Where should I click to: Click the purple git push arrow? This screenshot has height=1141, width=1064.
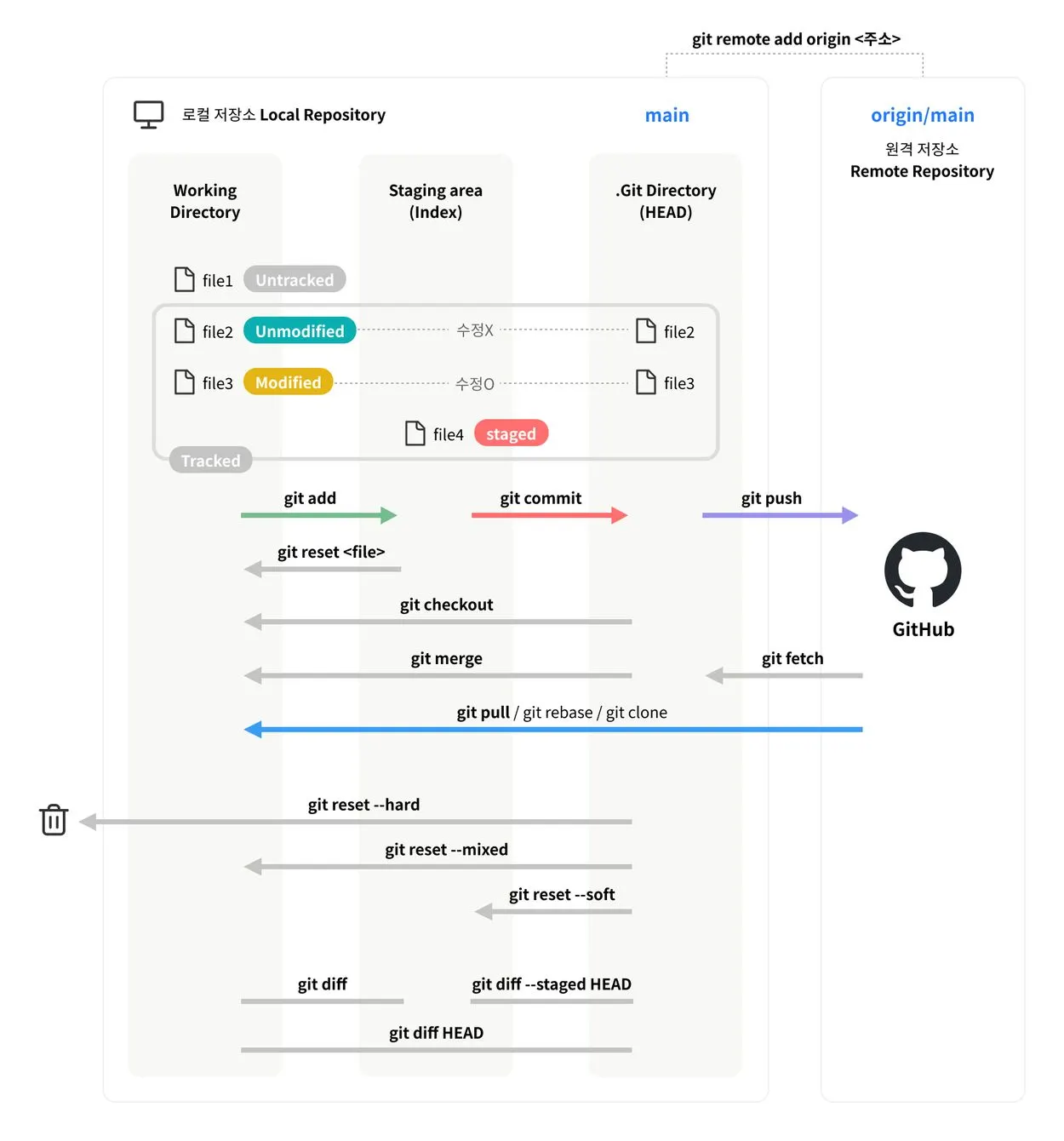[781, 515]
